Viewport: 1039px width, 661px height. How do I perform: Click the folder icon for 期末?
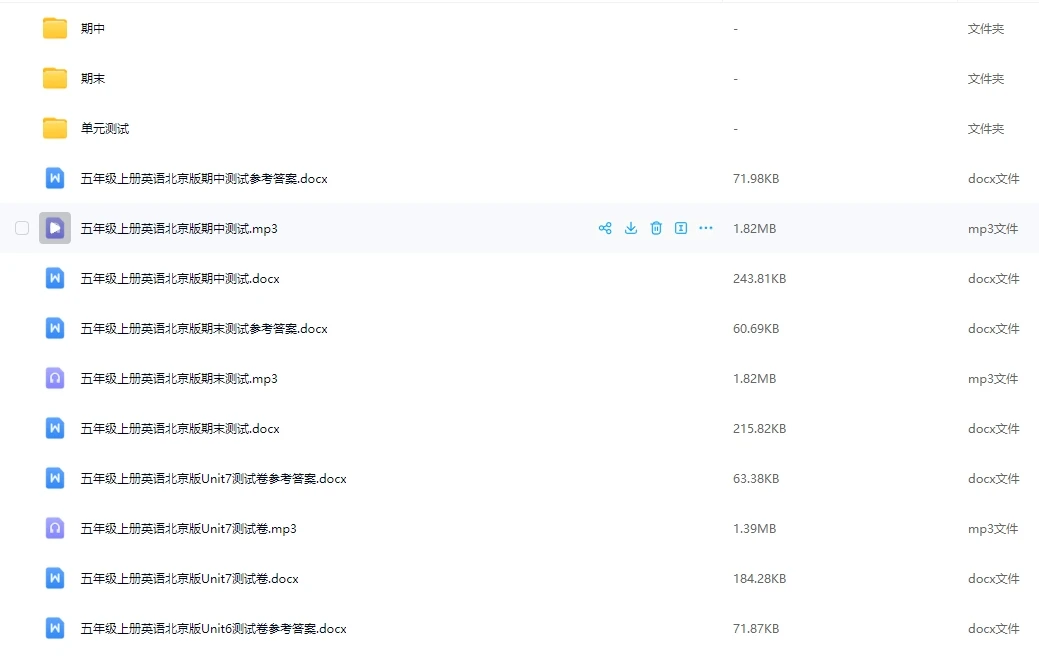[55, 78]
